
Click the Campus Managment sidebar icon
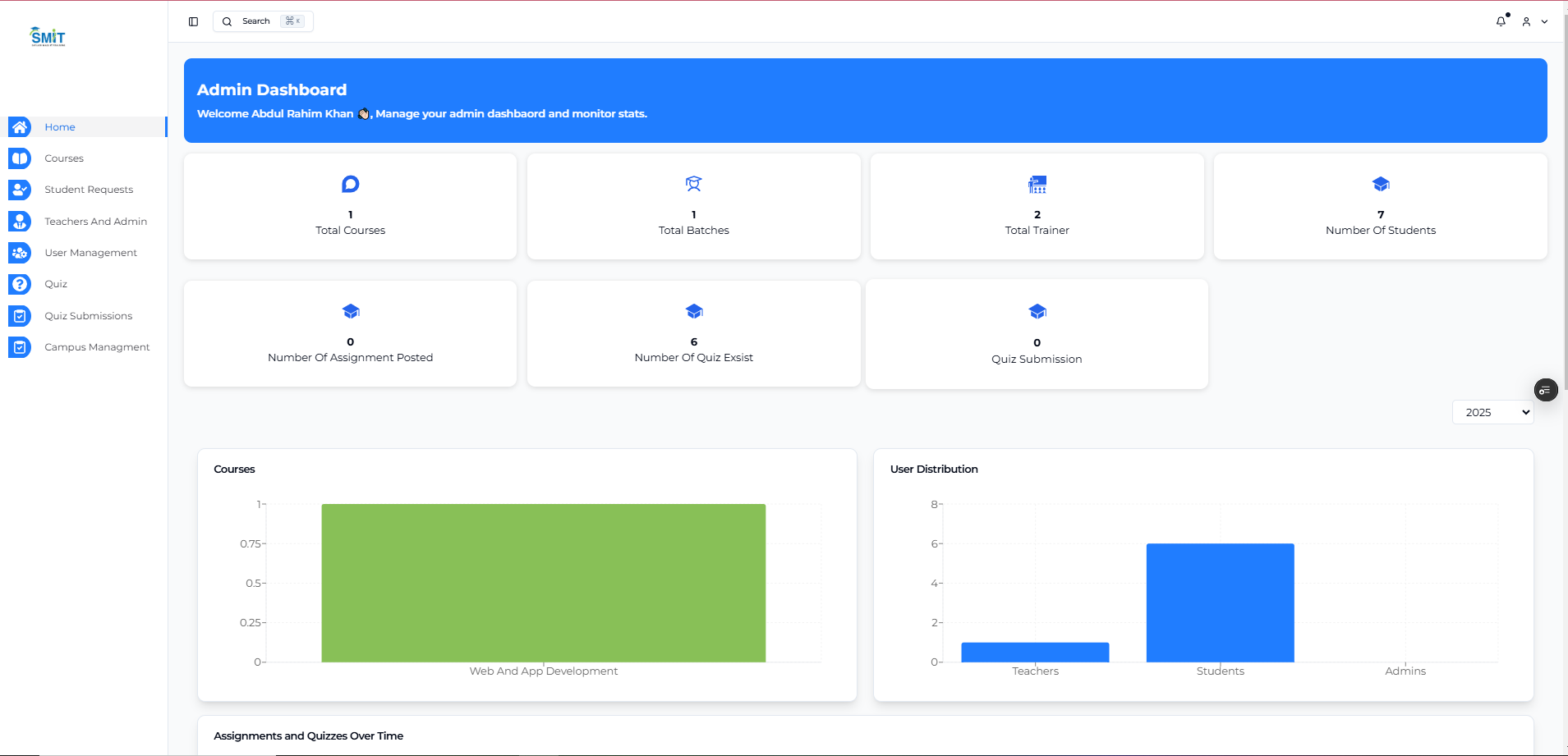pos(20,347)
